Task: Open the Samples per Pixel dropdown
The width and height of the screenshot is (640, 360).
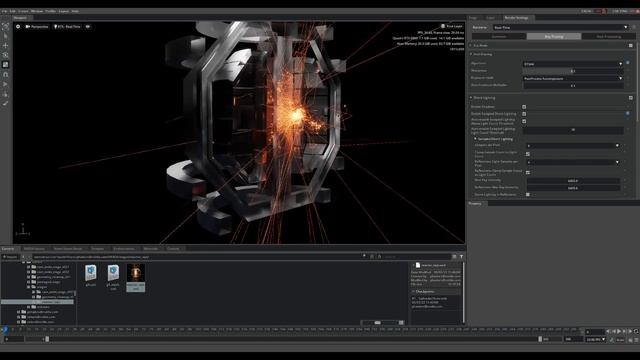Action: click(573, 145)
